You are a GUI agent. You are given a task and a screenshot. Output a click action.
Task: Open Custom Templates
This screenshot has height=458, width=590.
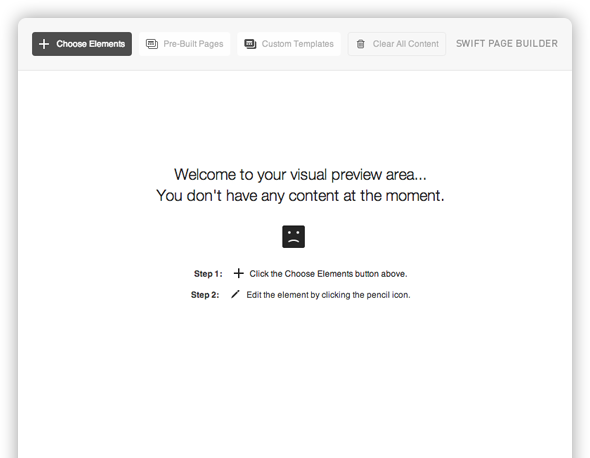[289, 44]
